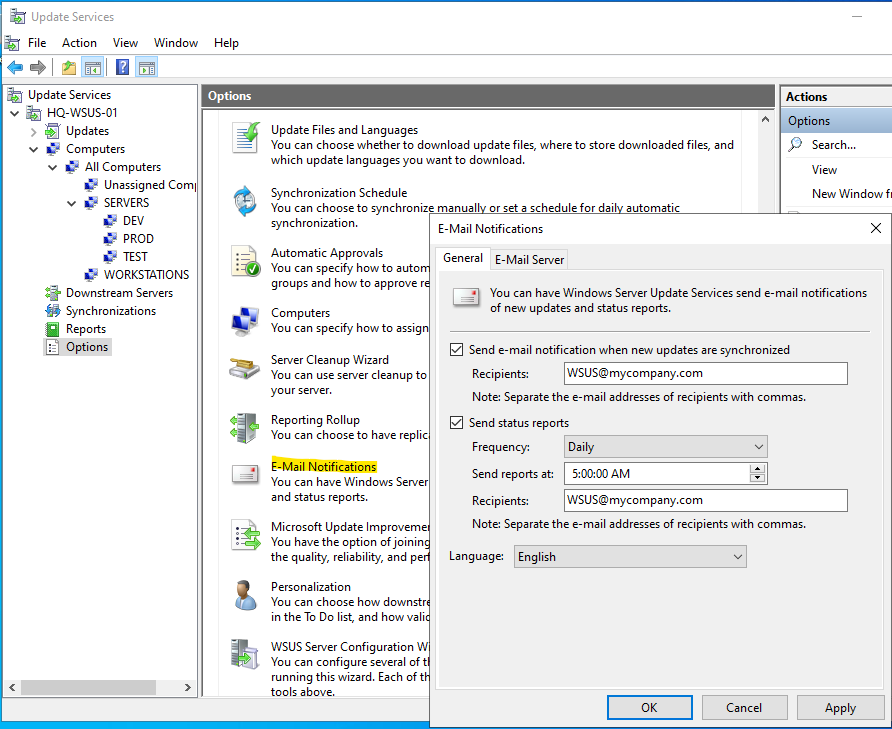
Task: Open the Action menu
Action: 79,43
